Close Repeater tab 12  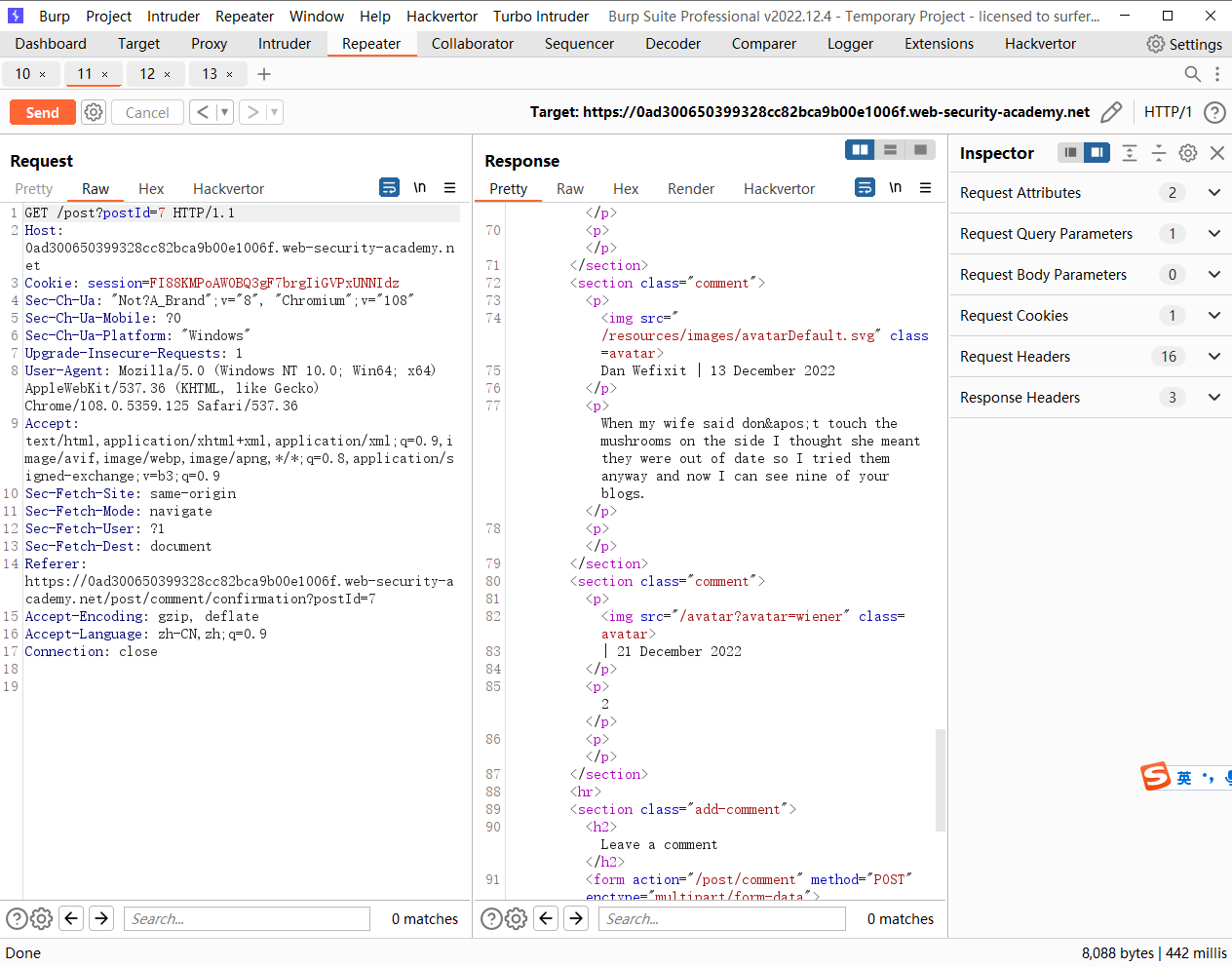(167, 74)
